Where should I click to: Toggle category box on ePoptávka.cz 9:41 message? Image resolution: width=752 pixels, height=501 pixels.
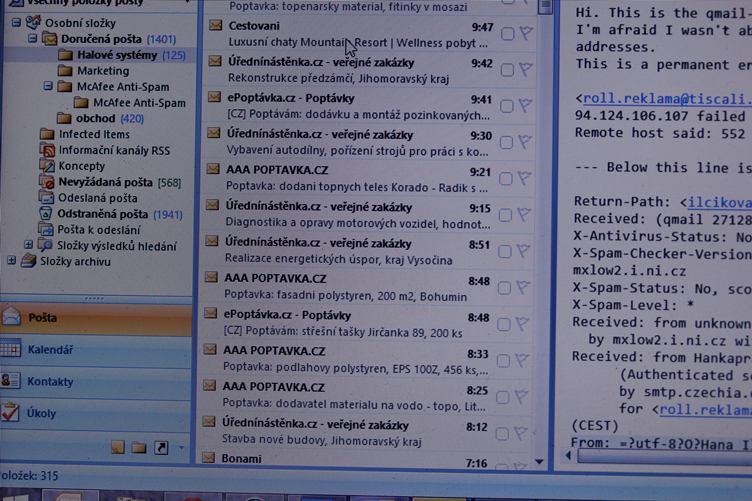tap(506, 106)
